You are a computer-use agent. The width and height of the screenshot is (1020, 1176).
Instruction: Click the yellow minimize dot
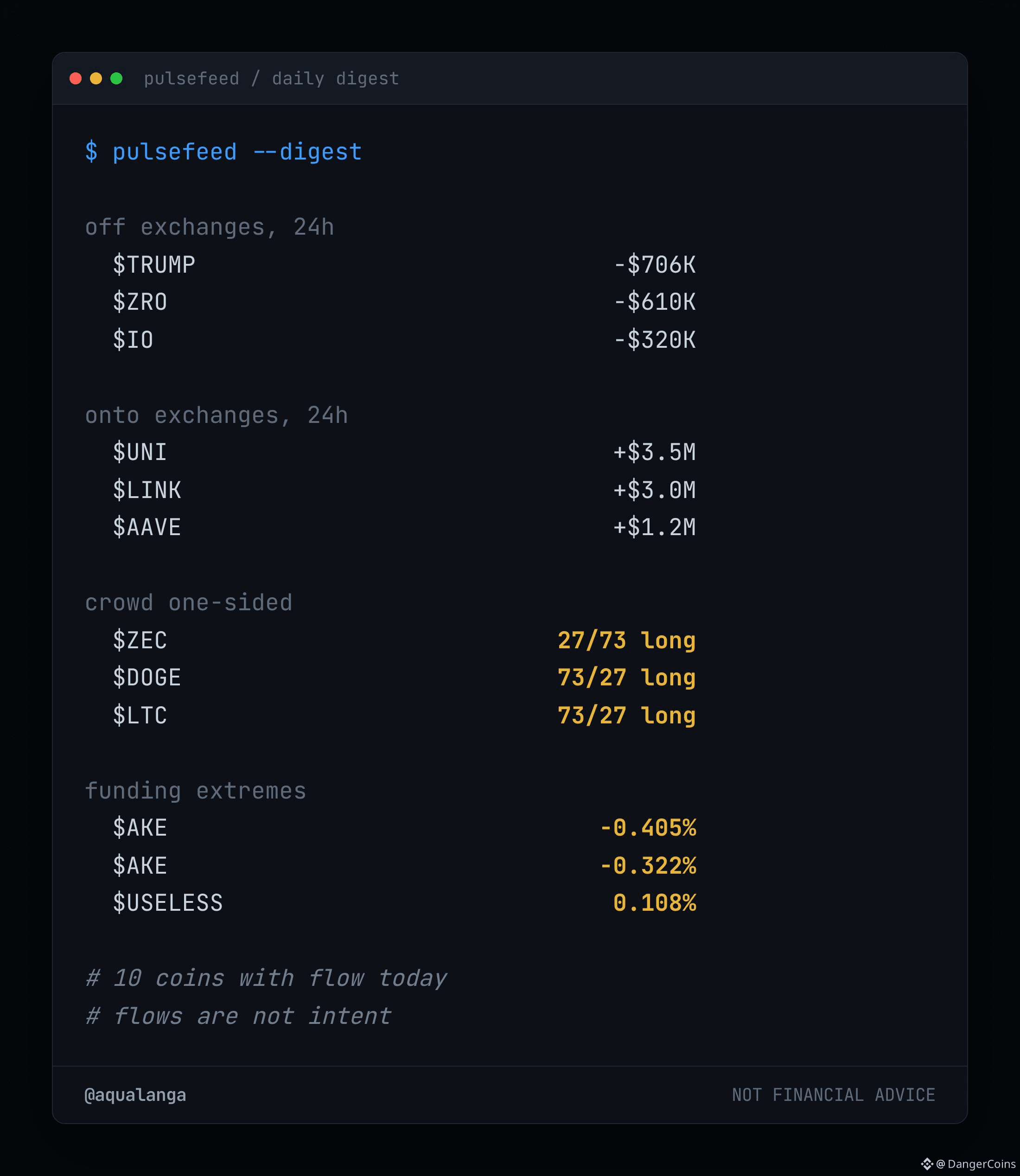click(96, 78)
